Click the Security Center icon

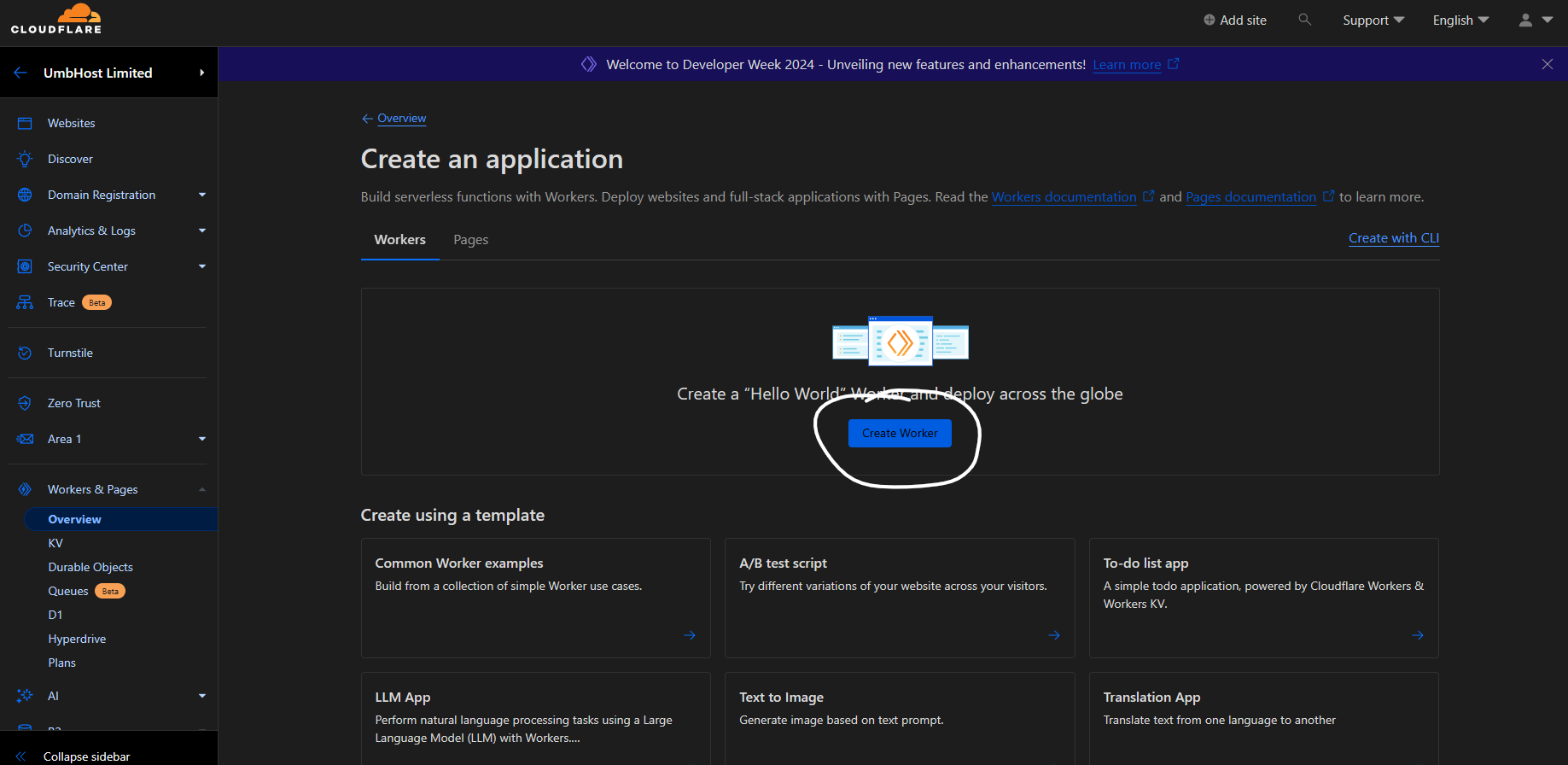coord(25,266)
